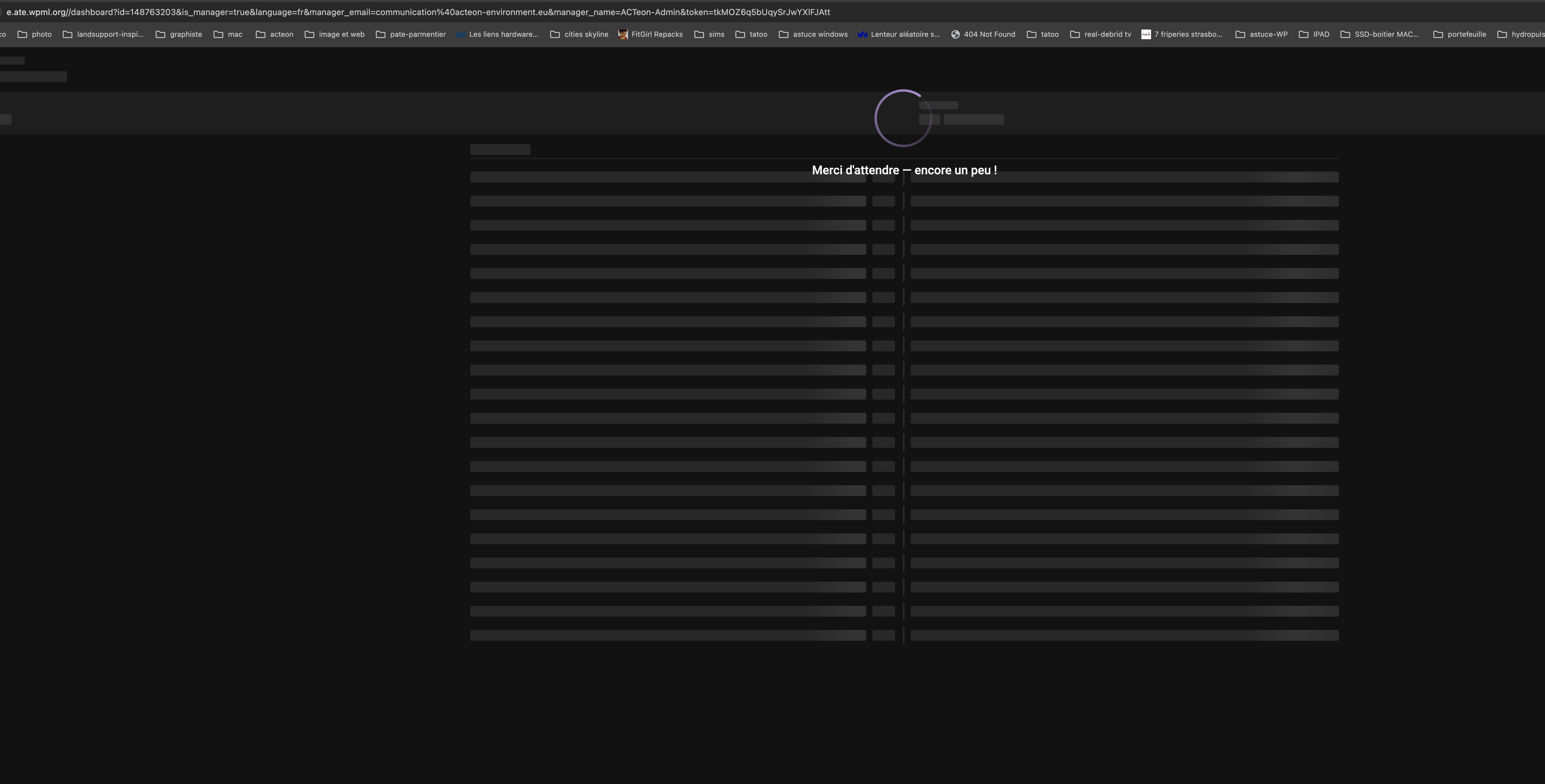Open the pate-parmentier bookmarks folder
Image resolution: width=1545 pixels, height=784 pixels.
tap(417, 34)
